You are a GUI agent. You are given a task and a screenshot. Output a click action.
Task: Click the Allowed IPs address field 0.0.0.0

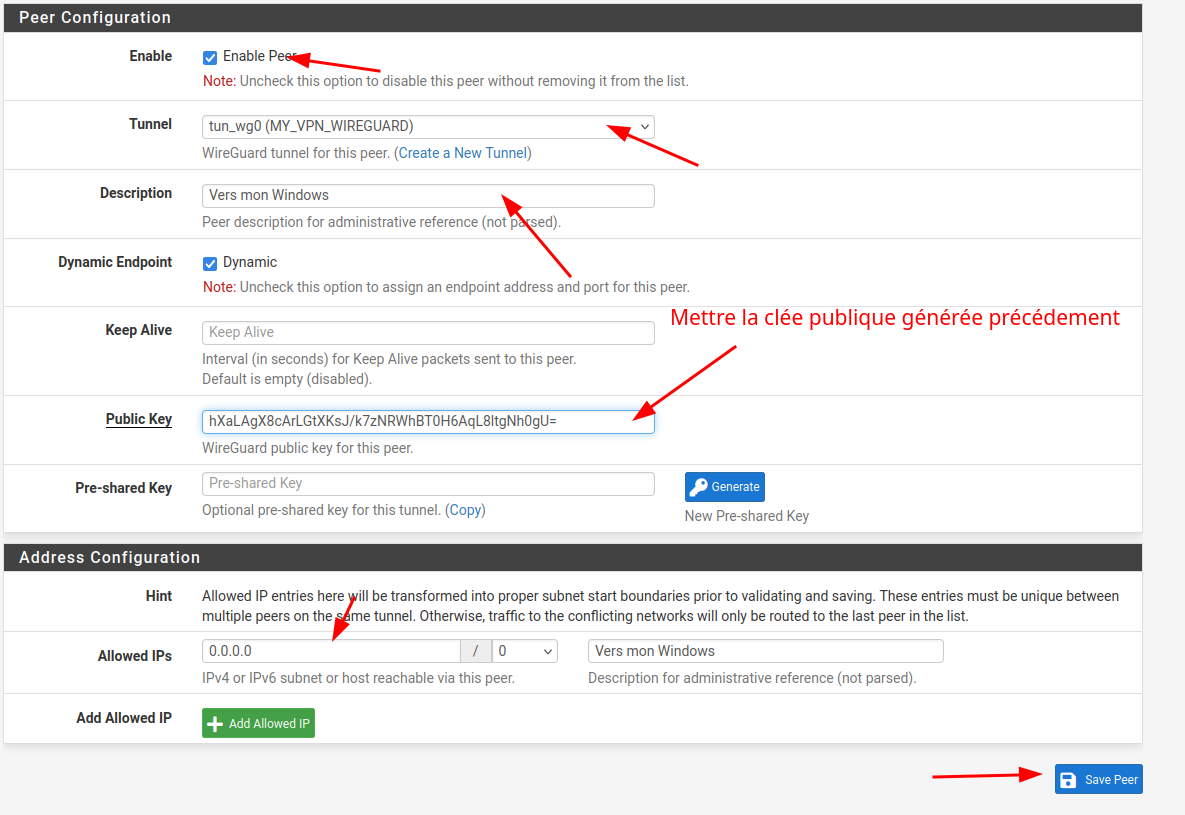(331, 652)
